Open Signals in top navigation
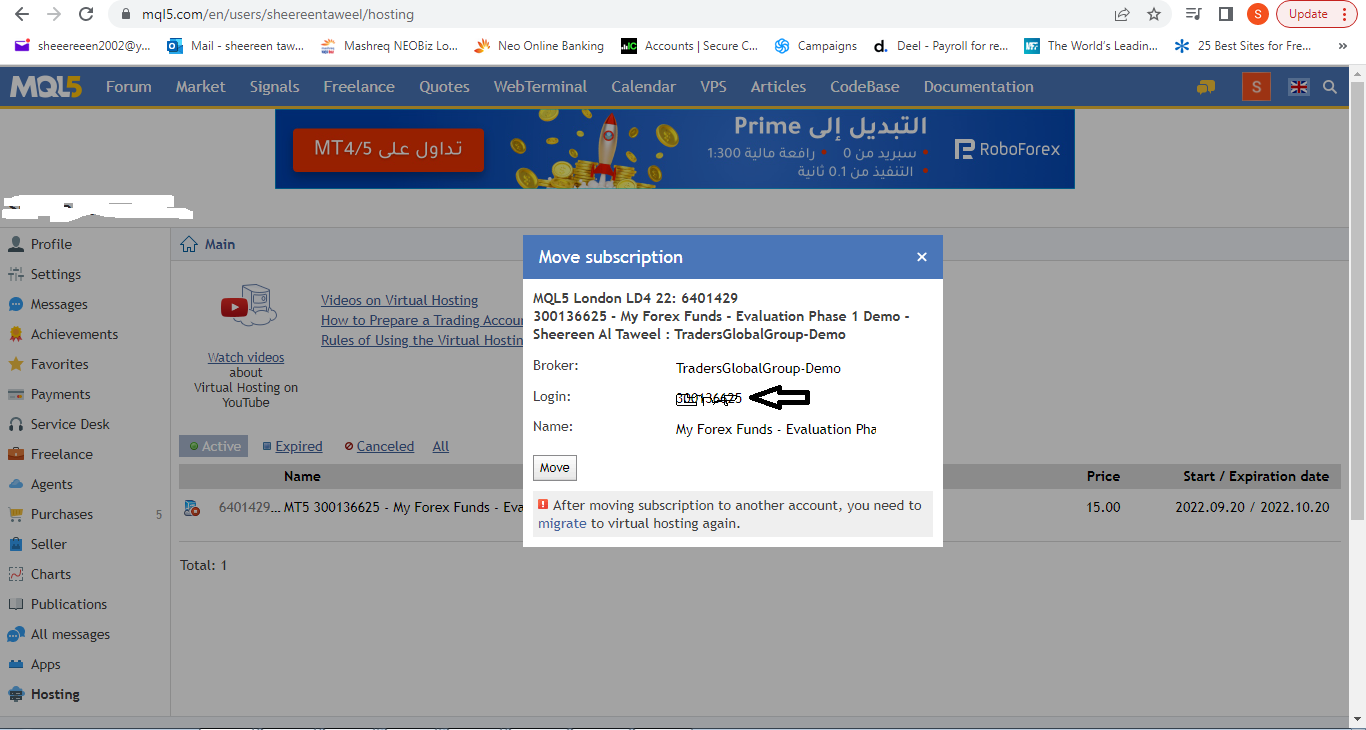The image size is (1366, 730). 275,87
